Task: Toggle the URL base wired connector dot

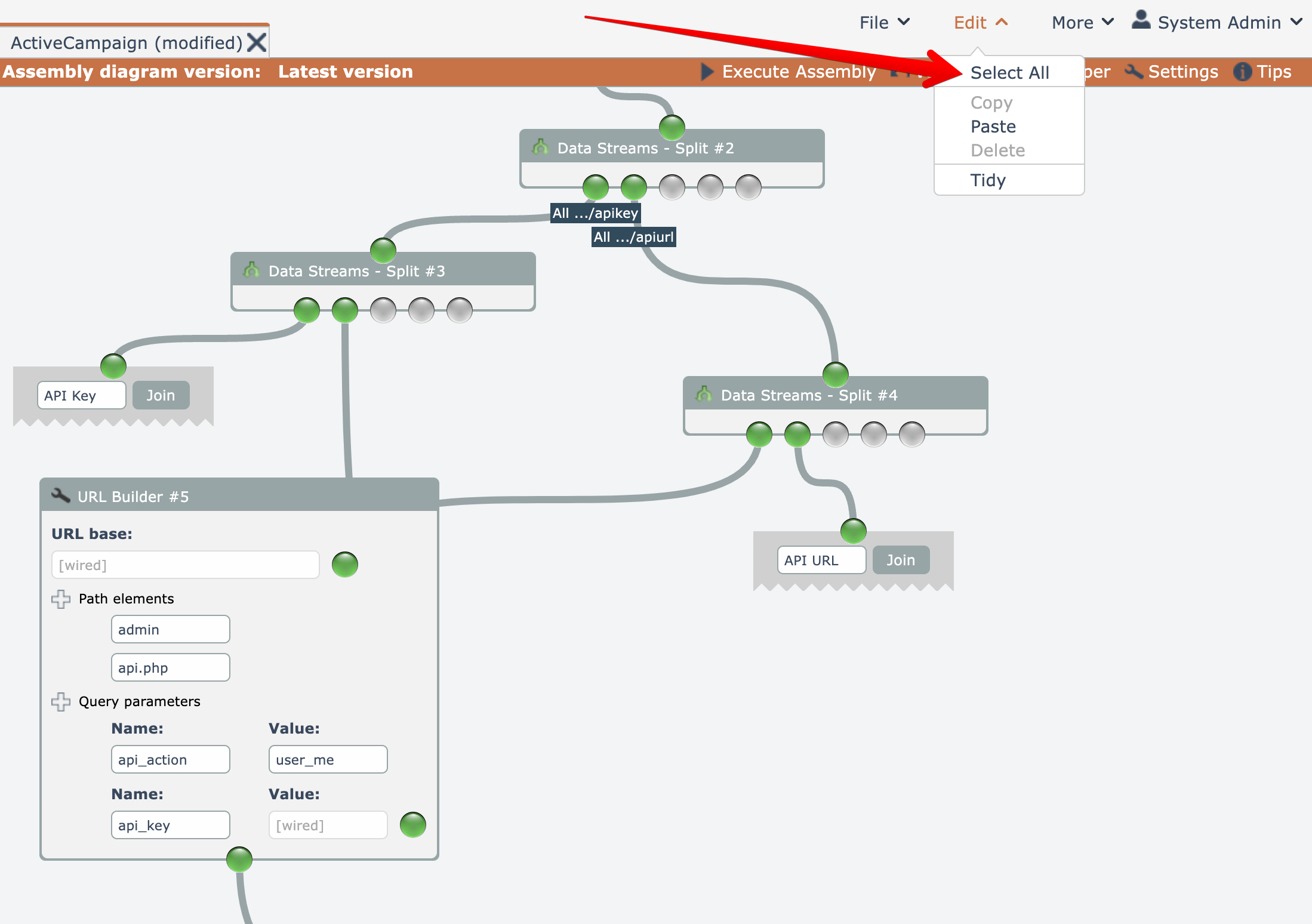Action: point(345,564)
